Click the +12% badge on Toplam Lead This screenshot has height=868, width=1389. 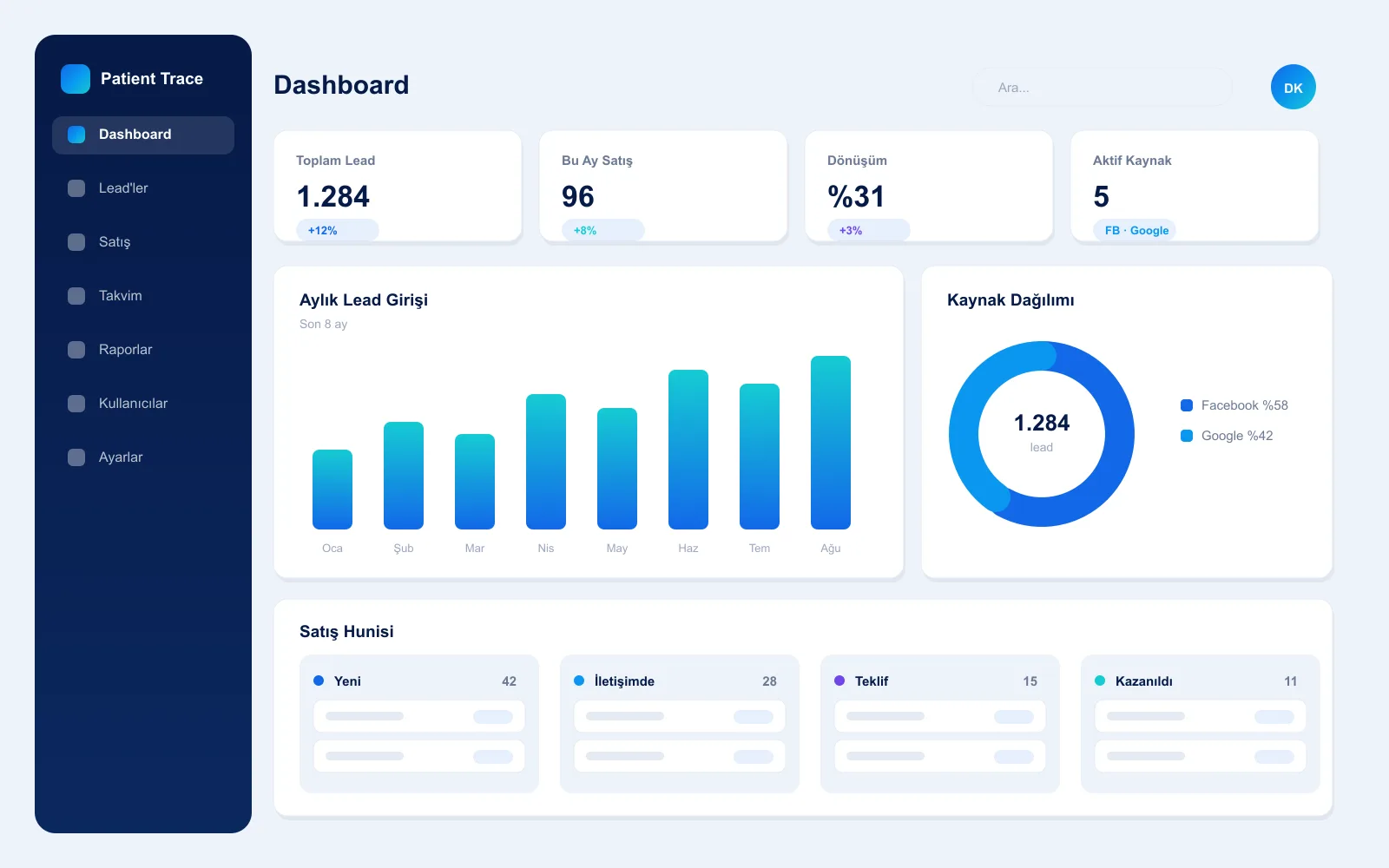click(338, 230)
